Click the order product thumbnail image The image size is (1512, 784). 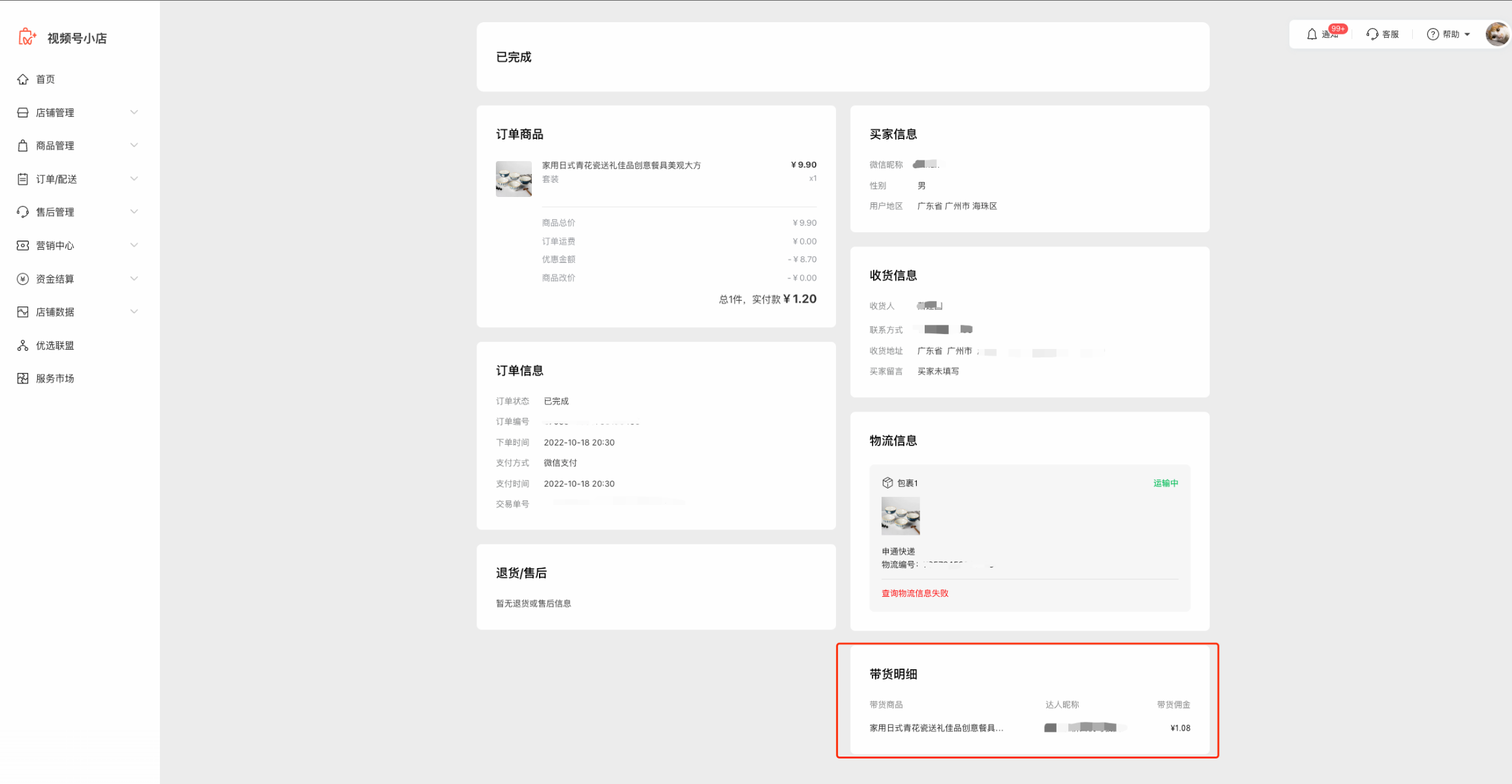click(x=514, y=179)
